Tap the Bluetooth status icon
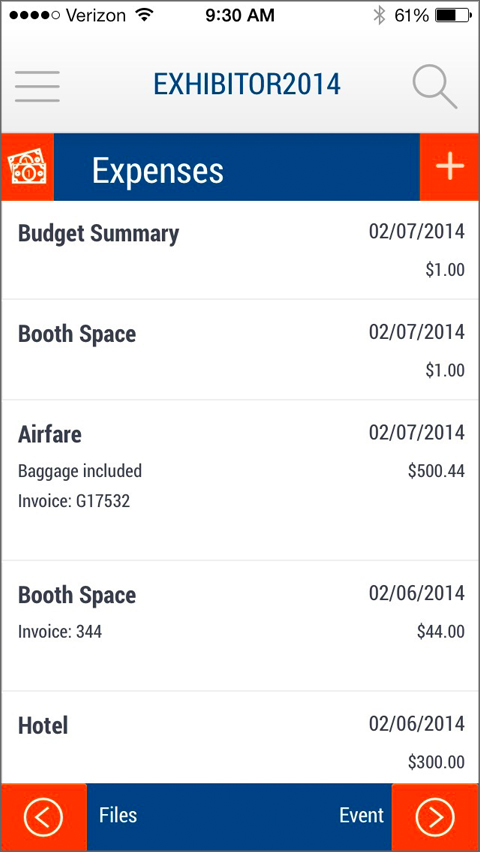480x852 pixels. (378, 16)
